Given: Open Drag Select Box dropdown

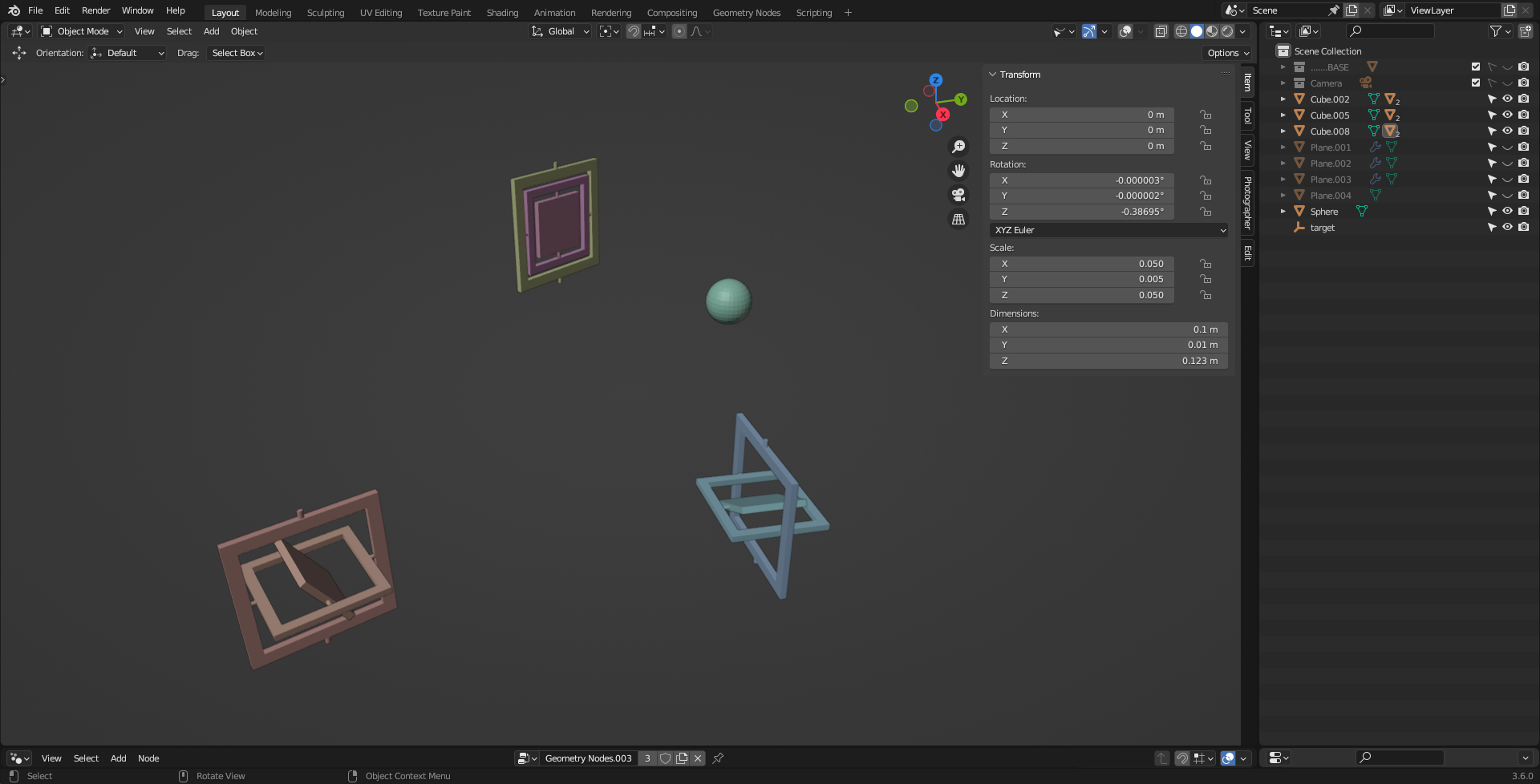Looking at the screenshot, I should [x=237, y=53].
